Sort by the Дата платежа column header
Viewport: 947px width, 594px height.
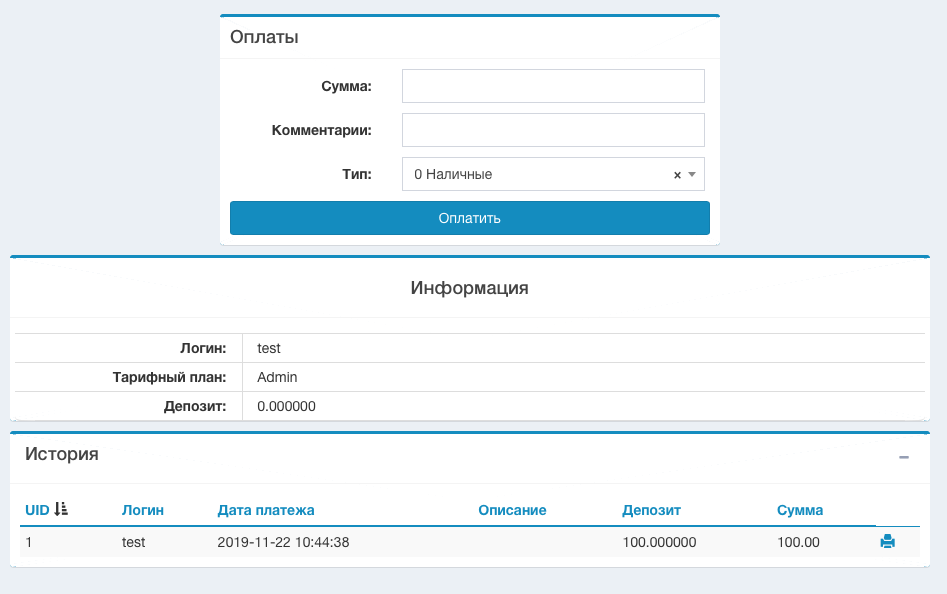pos(266,510)
